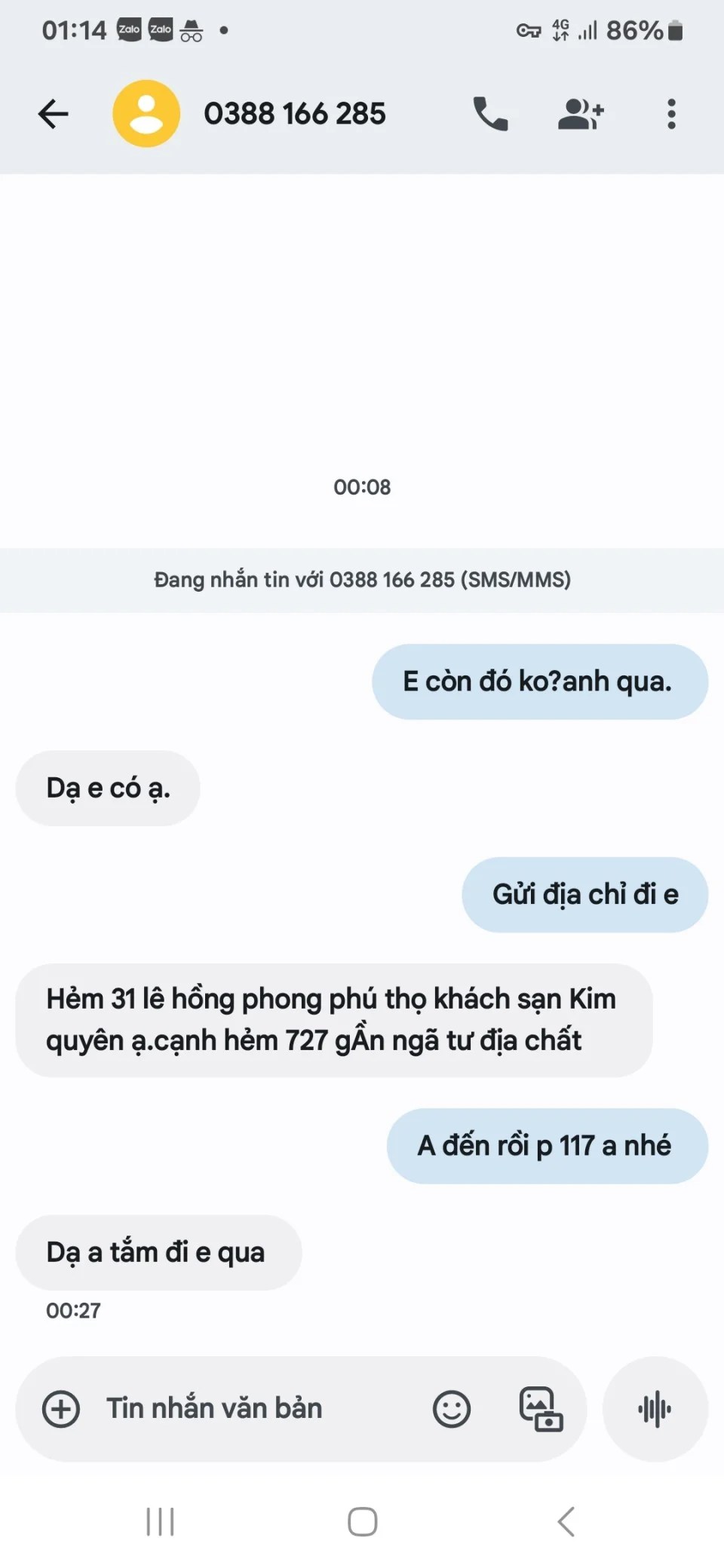Viewport: 724px width, 1568px height.
Task: Open the plus attachment menu
Action: [x=61, y=1409]
